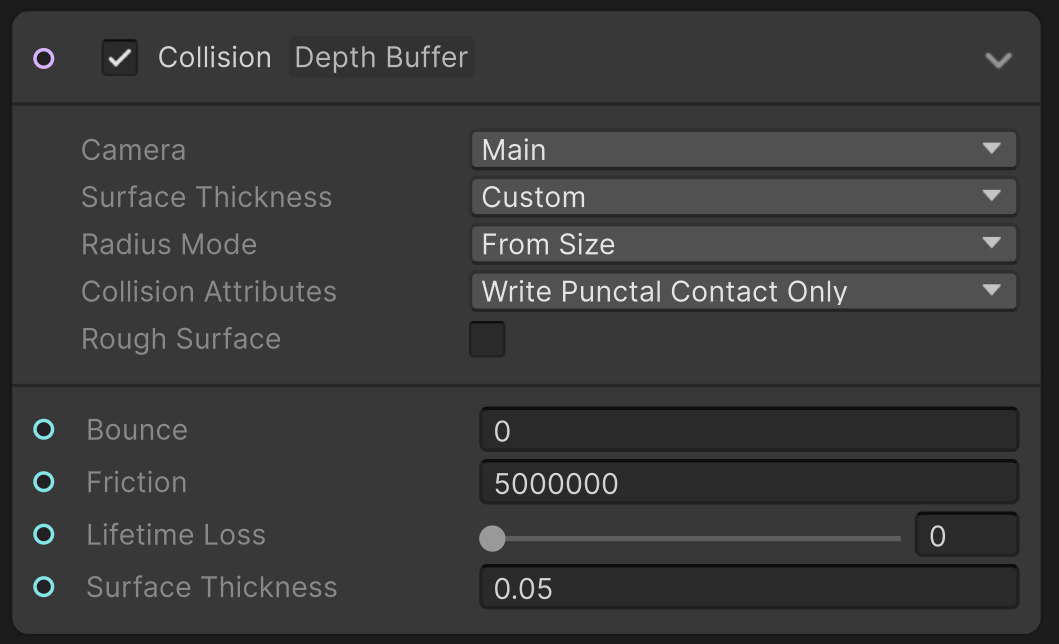
Task: Click the Rough Surface label
Action: (x=181, y=339)
